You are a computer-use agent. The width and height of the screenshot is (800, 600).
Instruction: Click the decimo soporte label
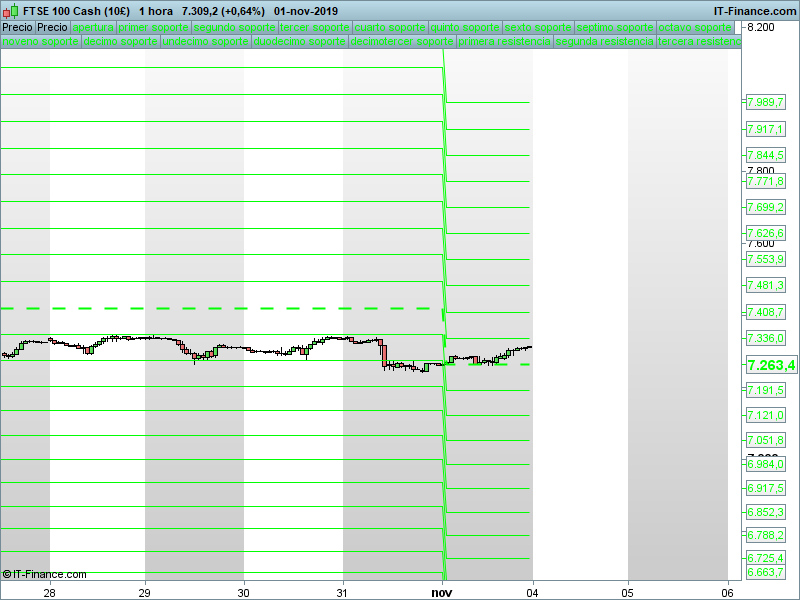120,41
